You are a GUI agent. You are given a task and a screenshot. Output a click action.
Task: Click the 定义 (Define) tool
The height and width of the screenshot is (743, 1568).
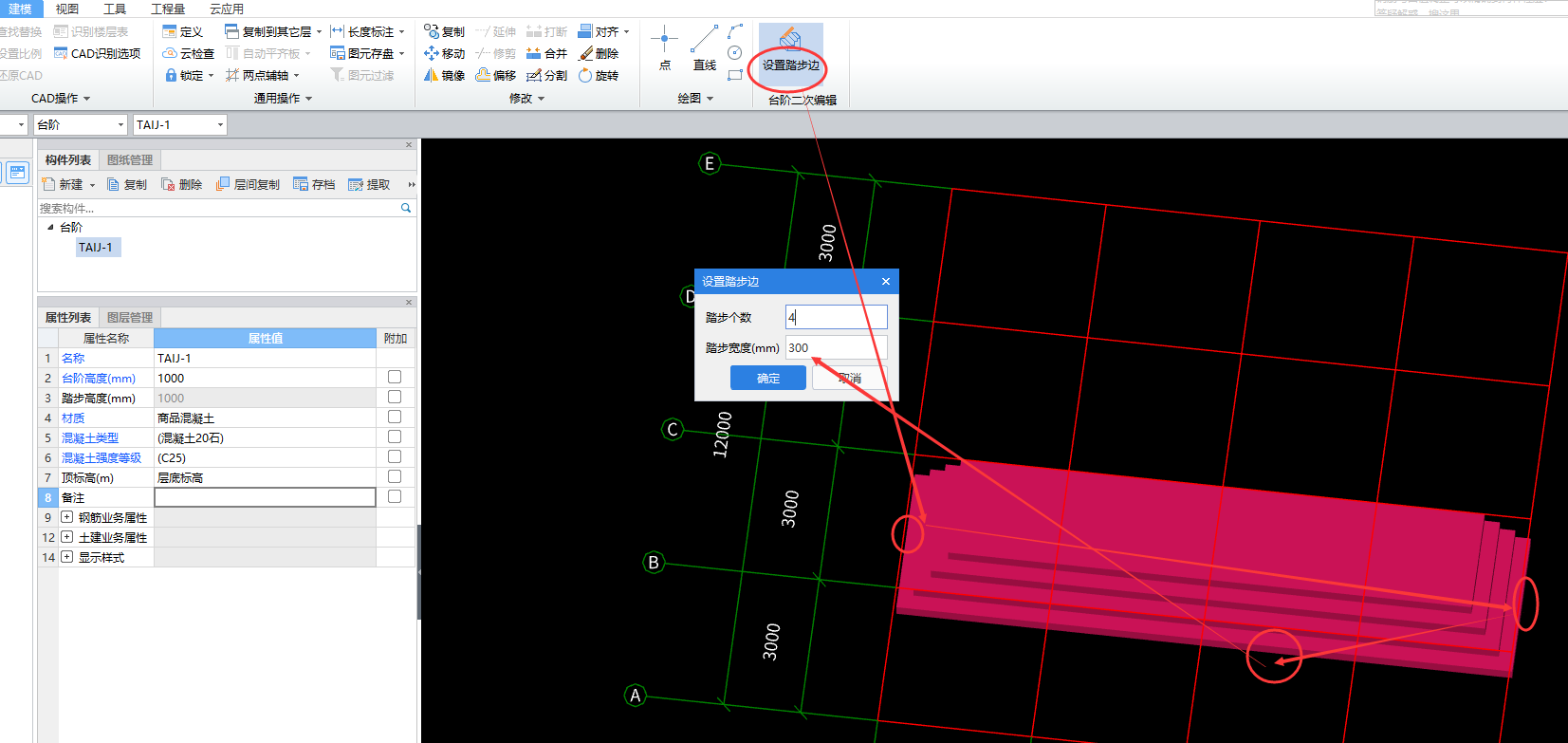click(x=182, y=31)
